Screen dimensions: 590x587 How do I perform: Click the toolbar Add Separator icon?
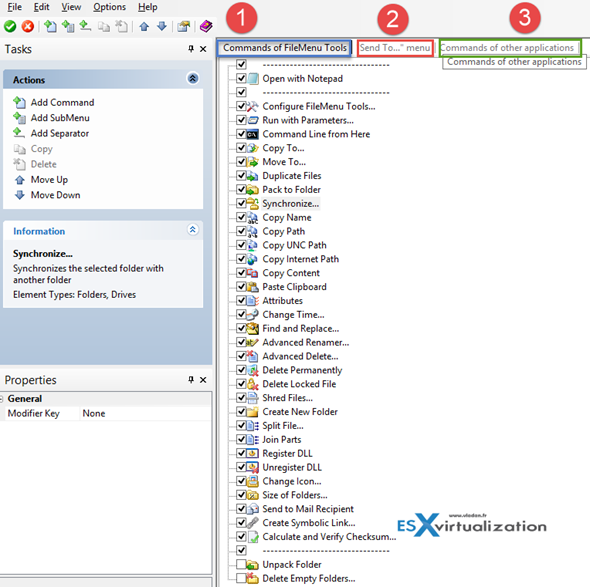click(85, 26)
